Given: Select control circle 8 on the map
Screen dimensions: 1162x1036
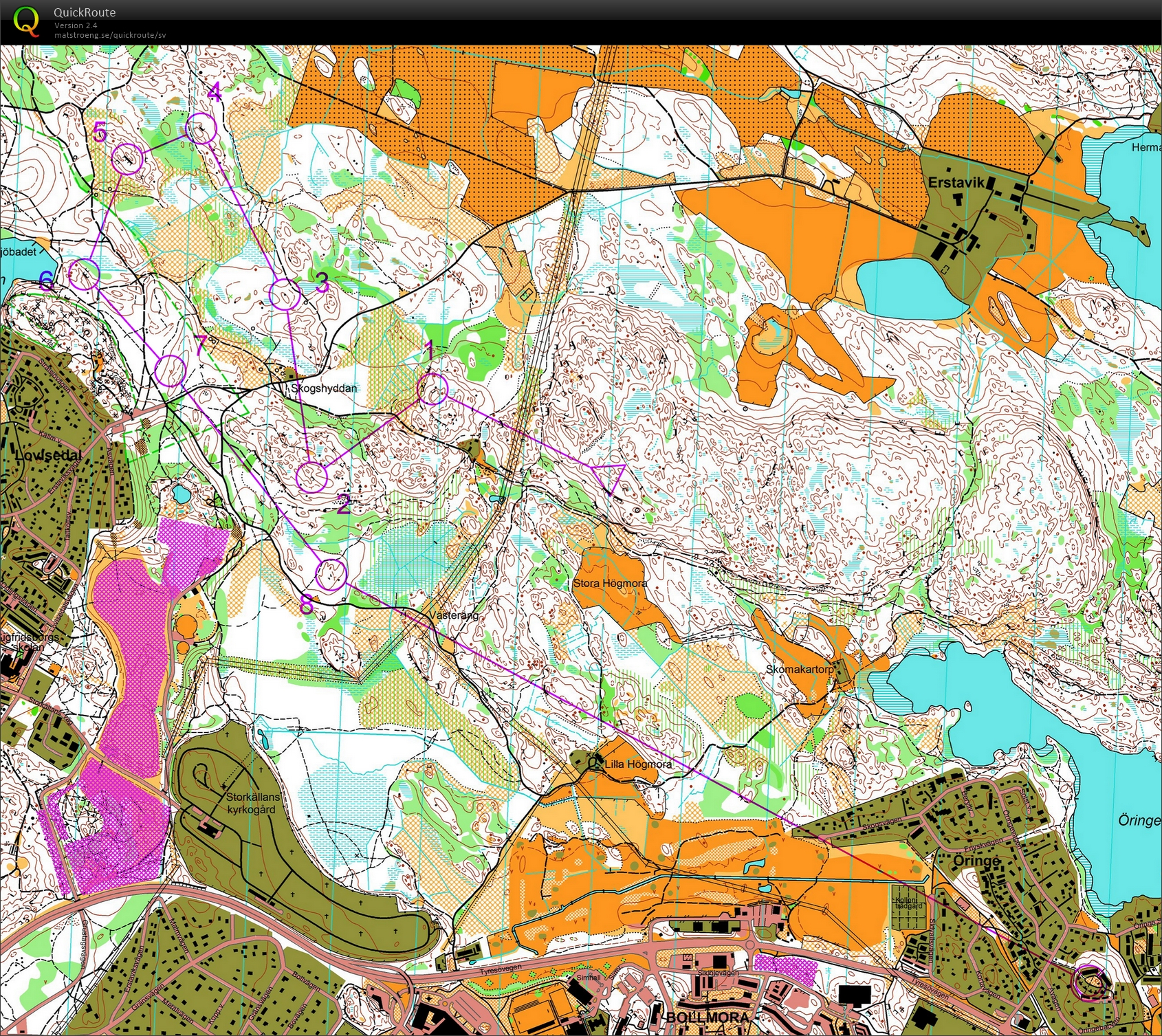Looking at the screenshot, I should coord(331,575).
